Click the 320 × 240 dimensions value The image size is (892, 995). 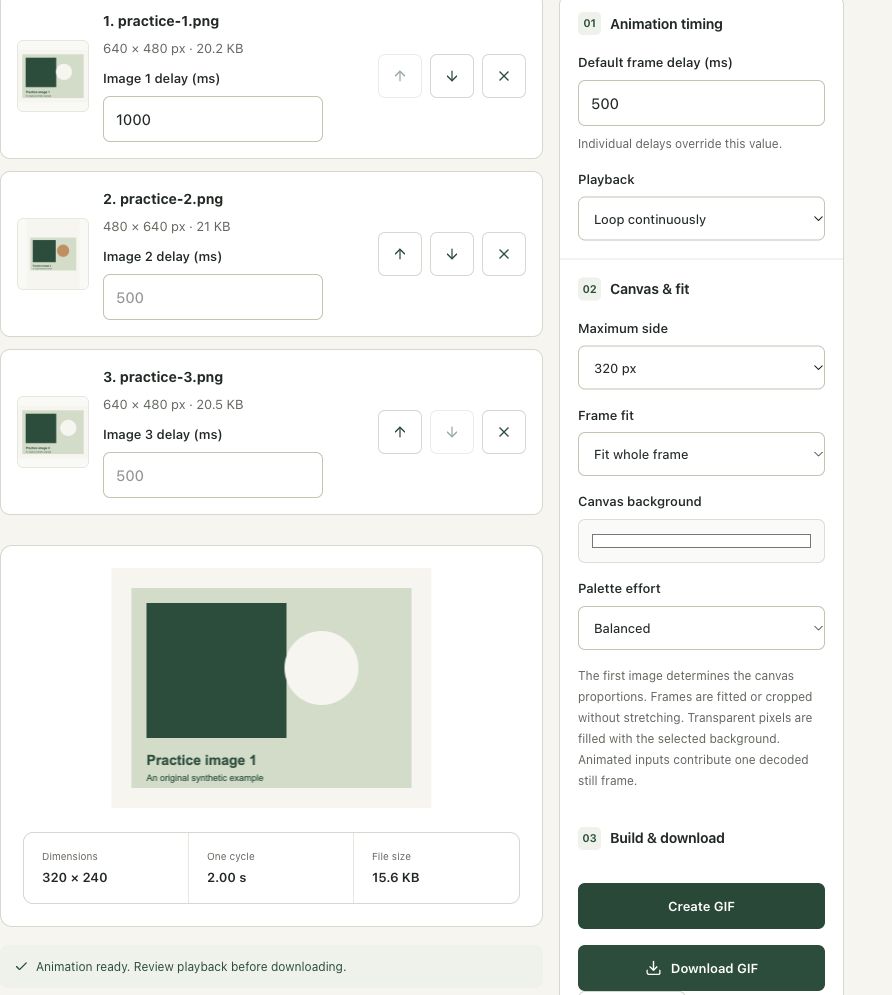pyautogui.click(x=75, y=878)
